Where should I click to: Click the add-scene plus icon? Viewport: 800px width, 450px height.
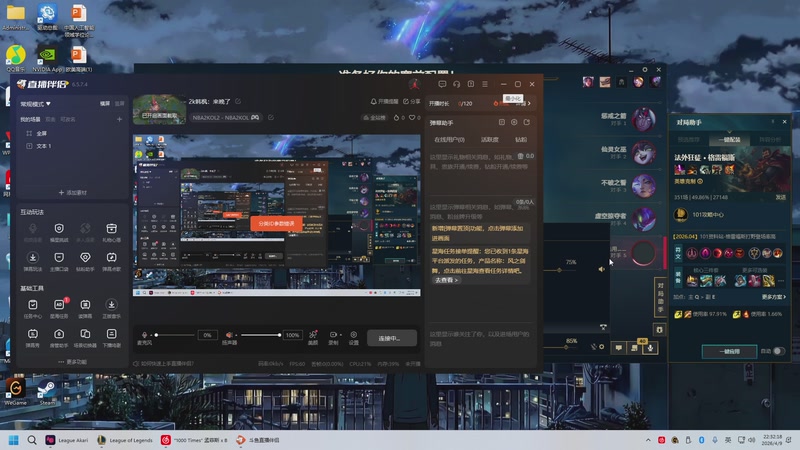click(x=119, y=119)
